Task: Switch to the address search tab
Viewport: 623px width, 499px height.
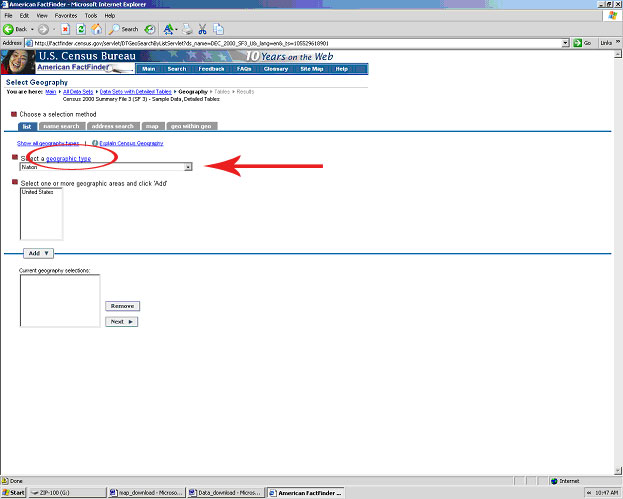Action: pyautogui.click(x=113, y=126)
